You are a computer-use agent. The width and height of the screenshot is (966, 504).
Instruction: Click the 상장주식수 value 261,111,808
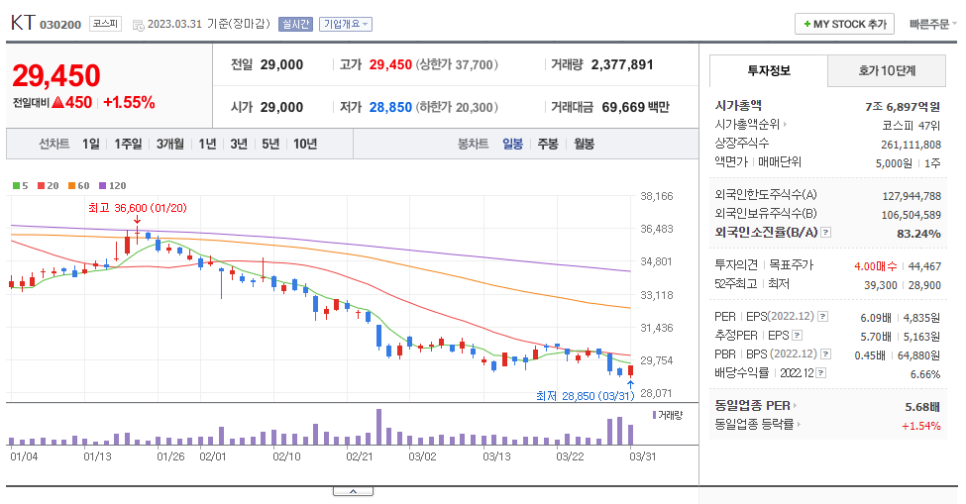point(911,145)
